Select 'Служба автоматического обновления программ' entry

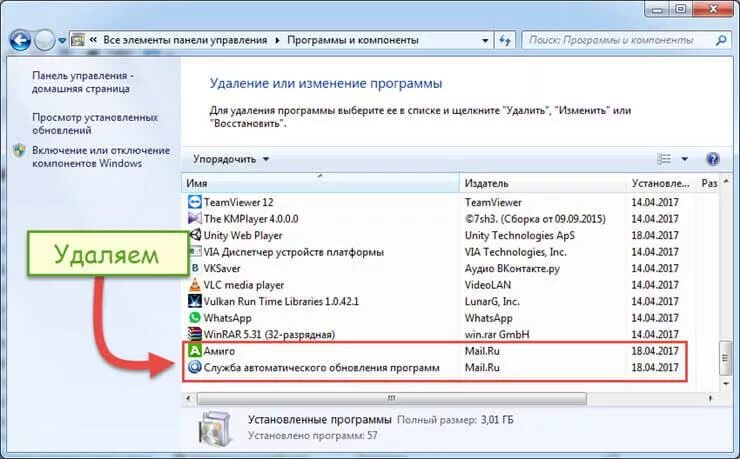click(x=321, y=367)
